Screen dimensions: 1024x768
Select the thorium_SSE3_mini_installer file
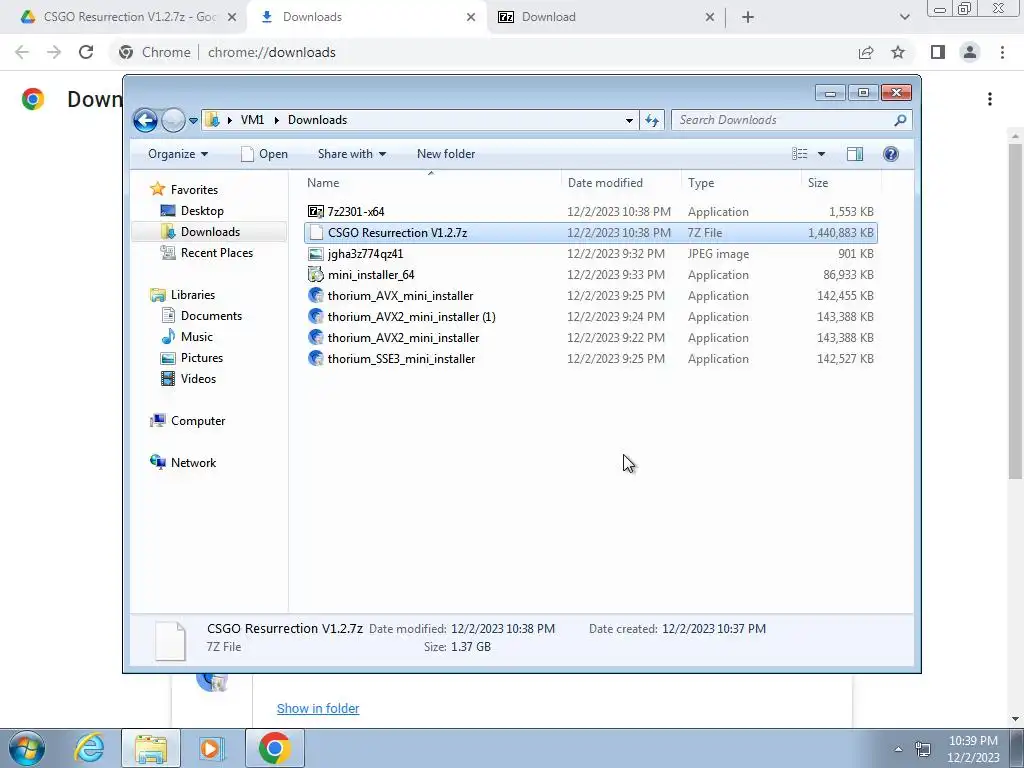[x=590, y=359]
